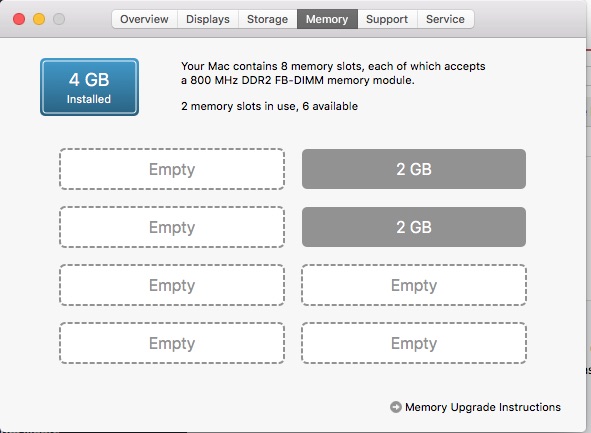Select the upper 2 GB memory module
Image resolution: width=591 pixels, height=433 pixels.
[414, 169]
